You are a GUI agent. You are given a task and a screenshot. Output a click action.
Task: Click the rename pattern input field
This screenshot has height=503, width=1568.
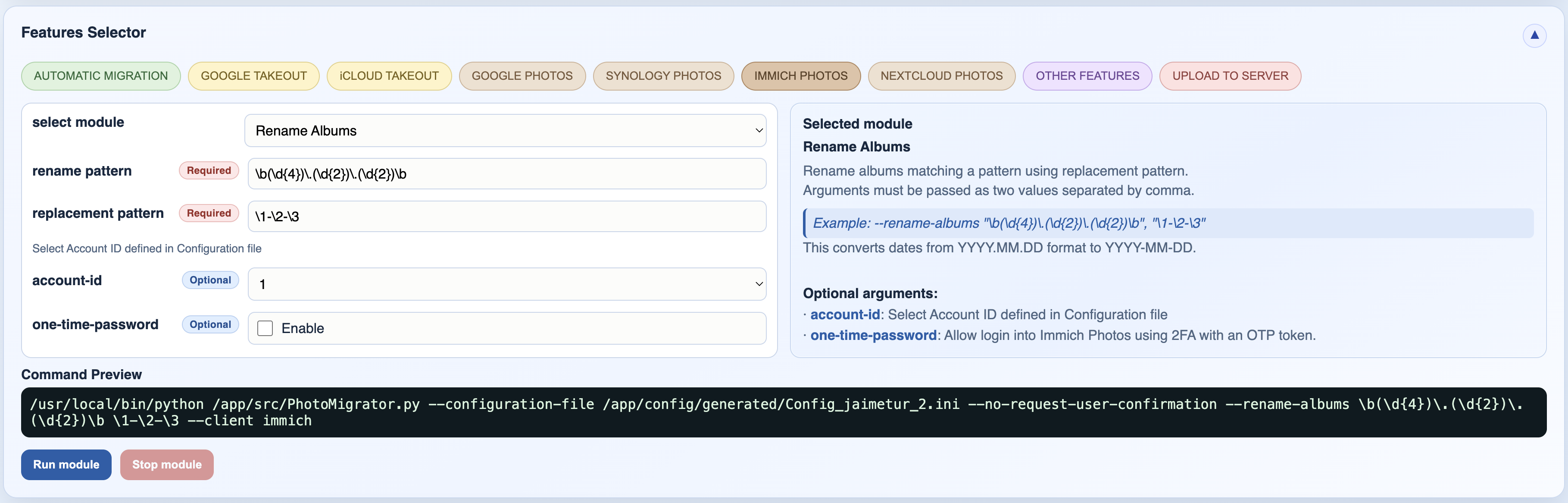tap(507, 173)
